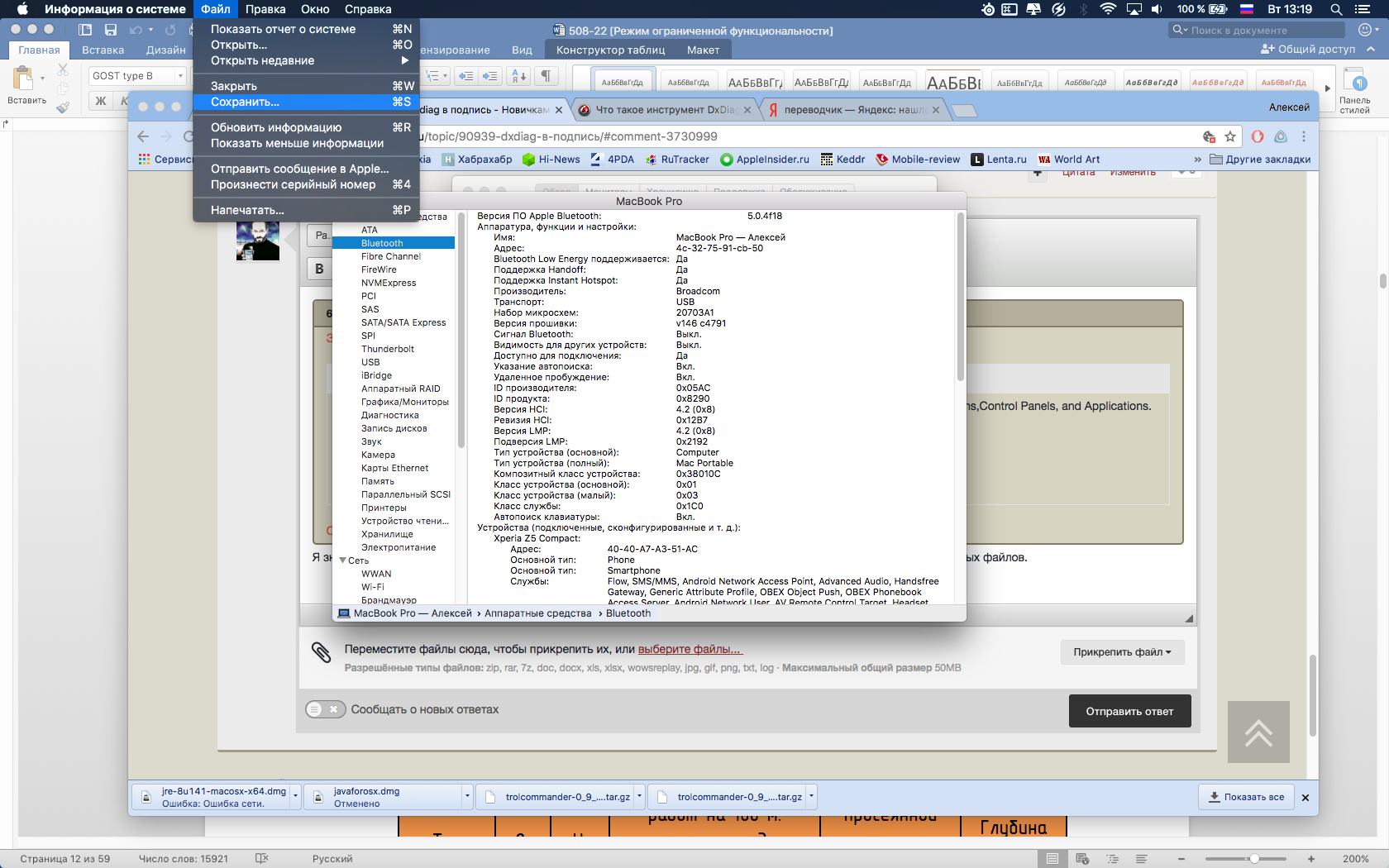Switch to the Вставка ribbon tab

pyautogui.click(x=103, y=50)
